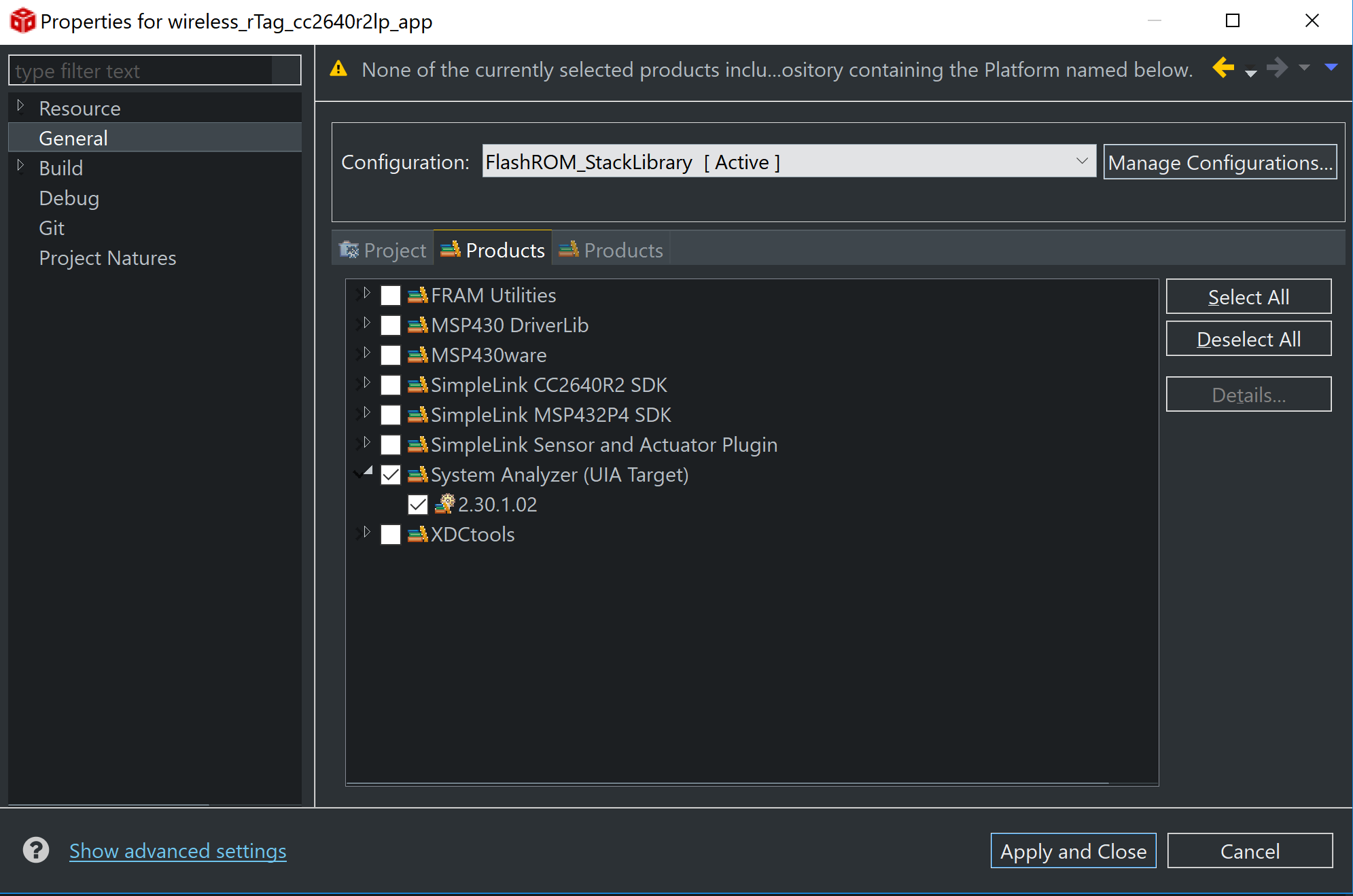Click the Deselect All button
Screen dimensions: 1353x896
[1248, 338]
